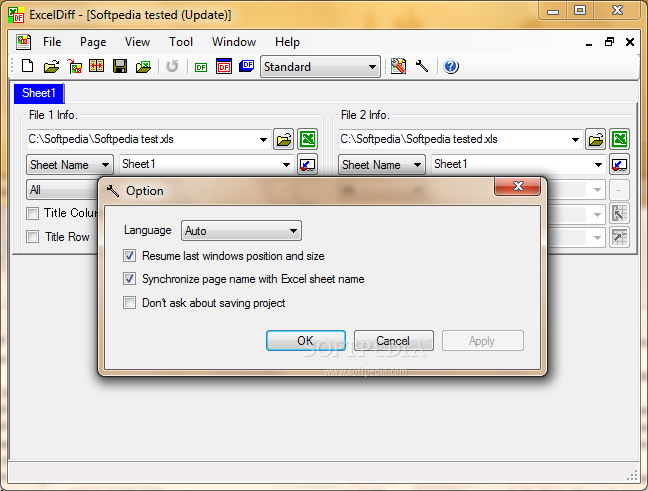The height and width of the screenshot is (491, 648).
Task: Expand File 1 path dropdown
Action: pyautogui.click(x=263, y=140)
